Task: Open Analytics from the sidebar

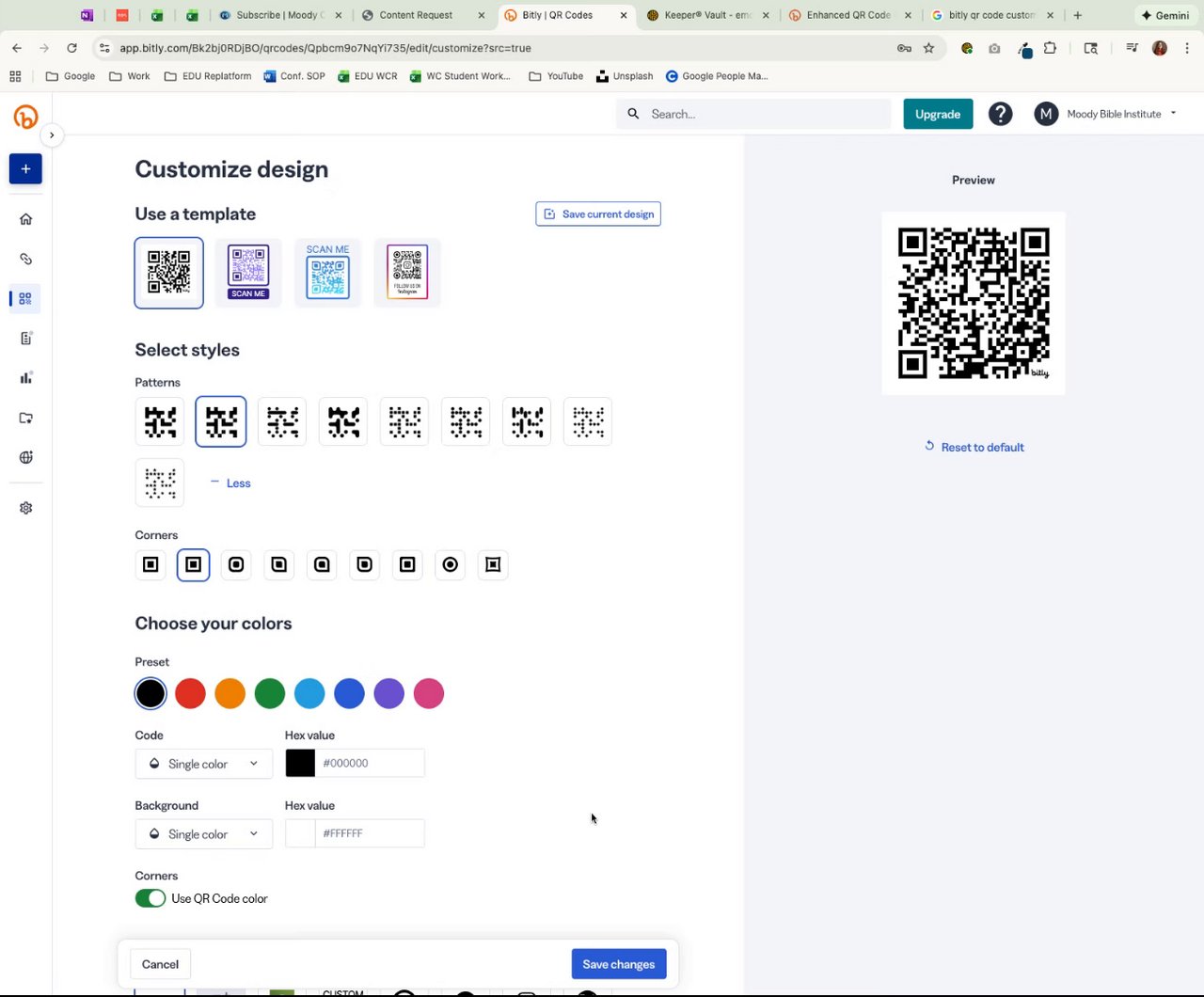Action: (x=25, y=378)
